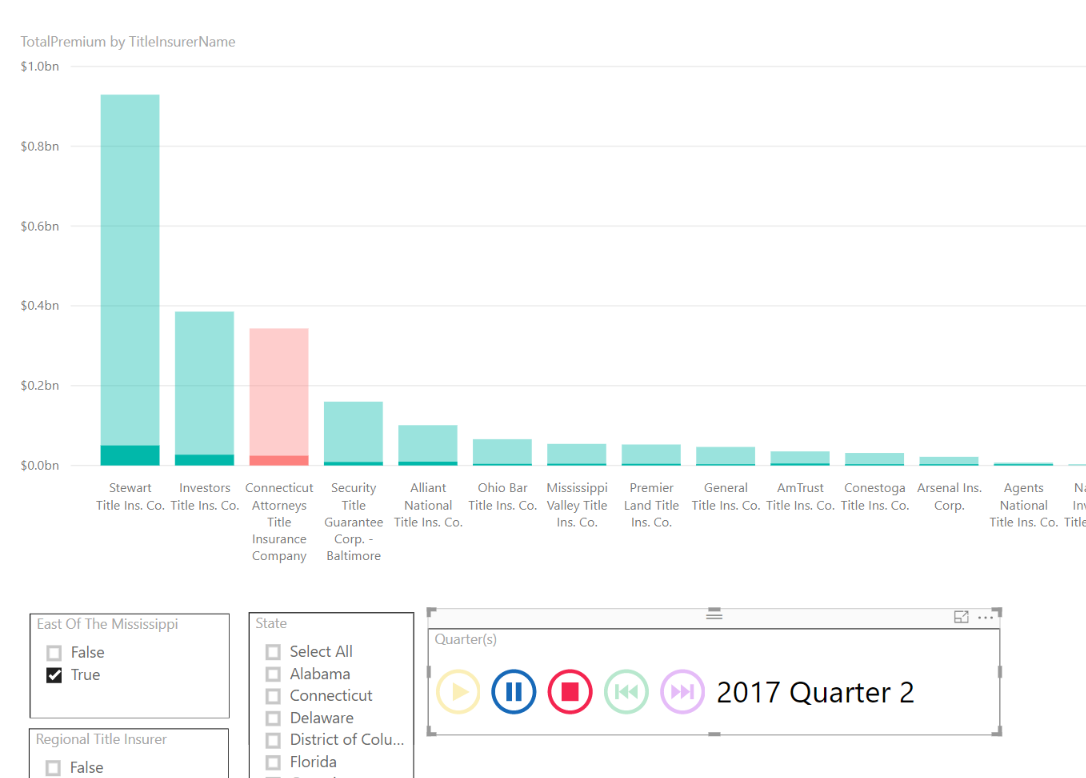Tick the Connecticut state checkbox

click(273, 696)
